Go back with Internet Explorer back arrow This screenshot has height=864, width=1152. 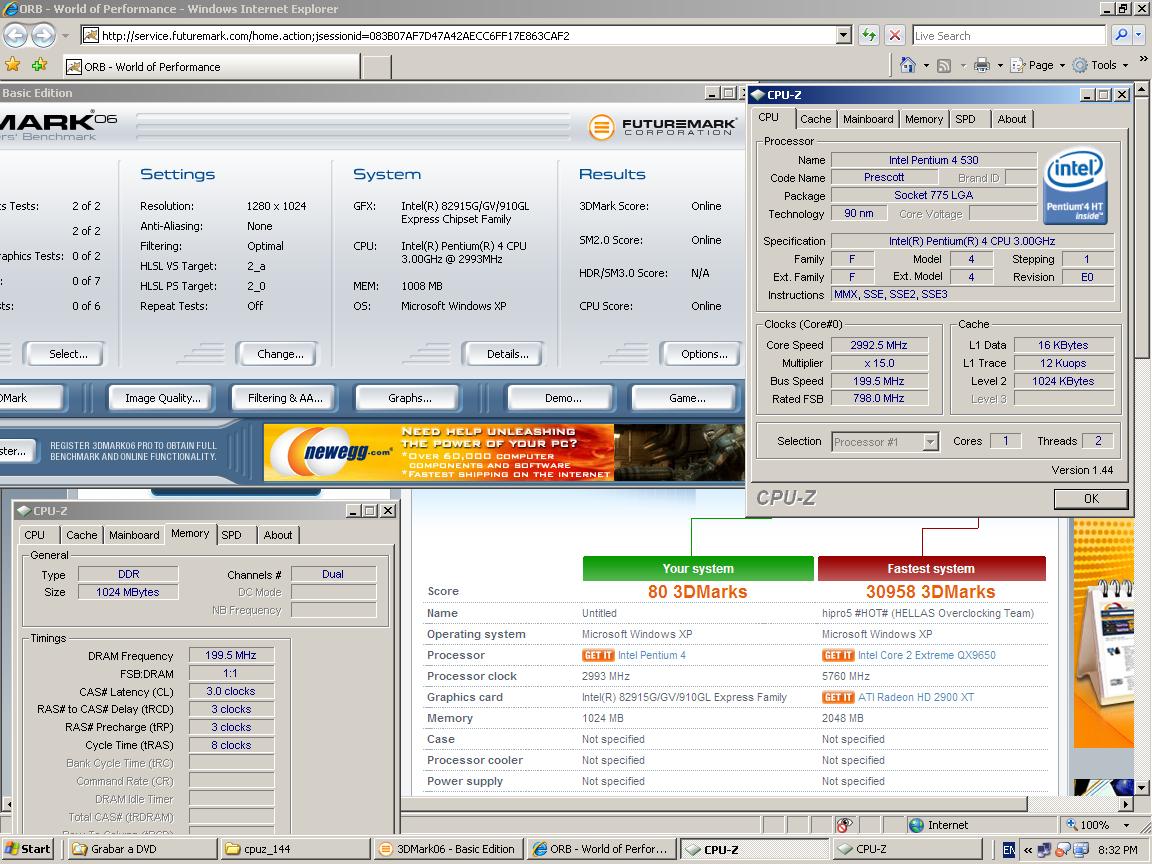(15, 35)
